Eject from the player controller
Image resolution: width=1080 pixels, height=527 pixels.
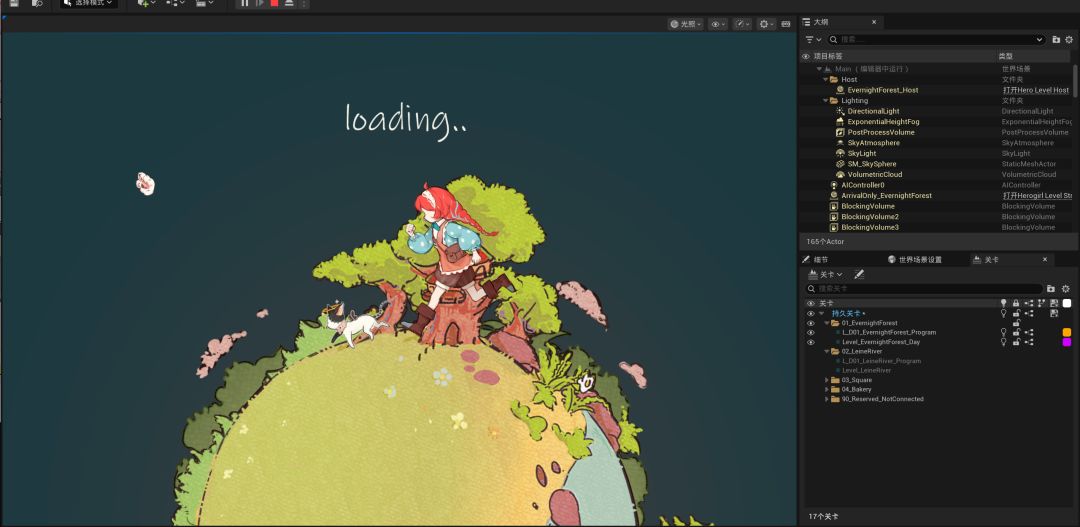point(289,3)
